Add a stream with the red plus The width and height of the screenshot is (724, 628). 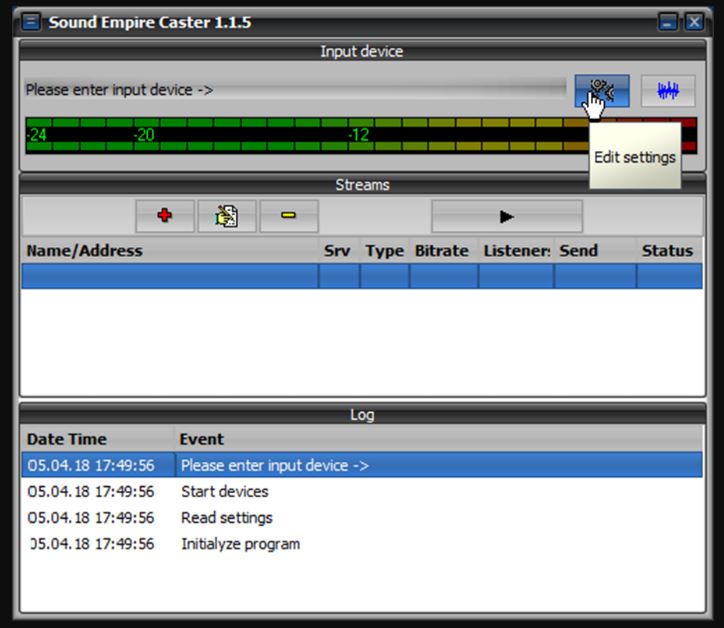click(x=165, y=216)
